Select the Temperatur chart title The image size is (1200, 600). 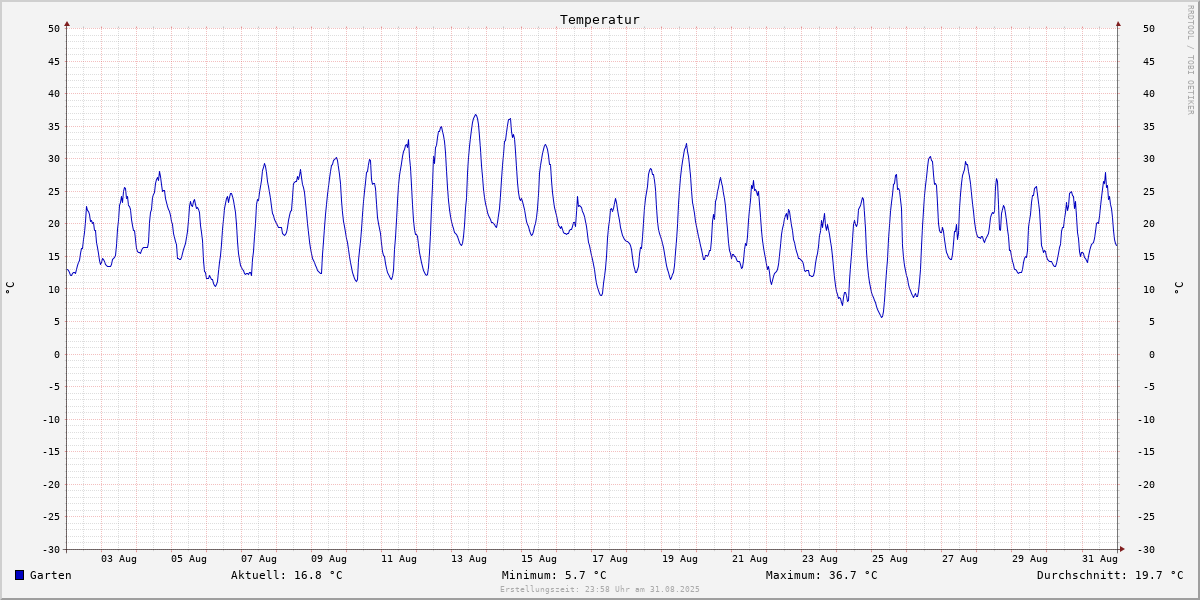[x=599, y=20]
